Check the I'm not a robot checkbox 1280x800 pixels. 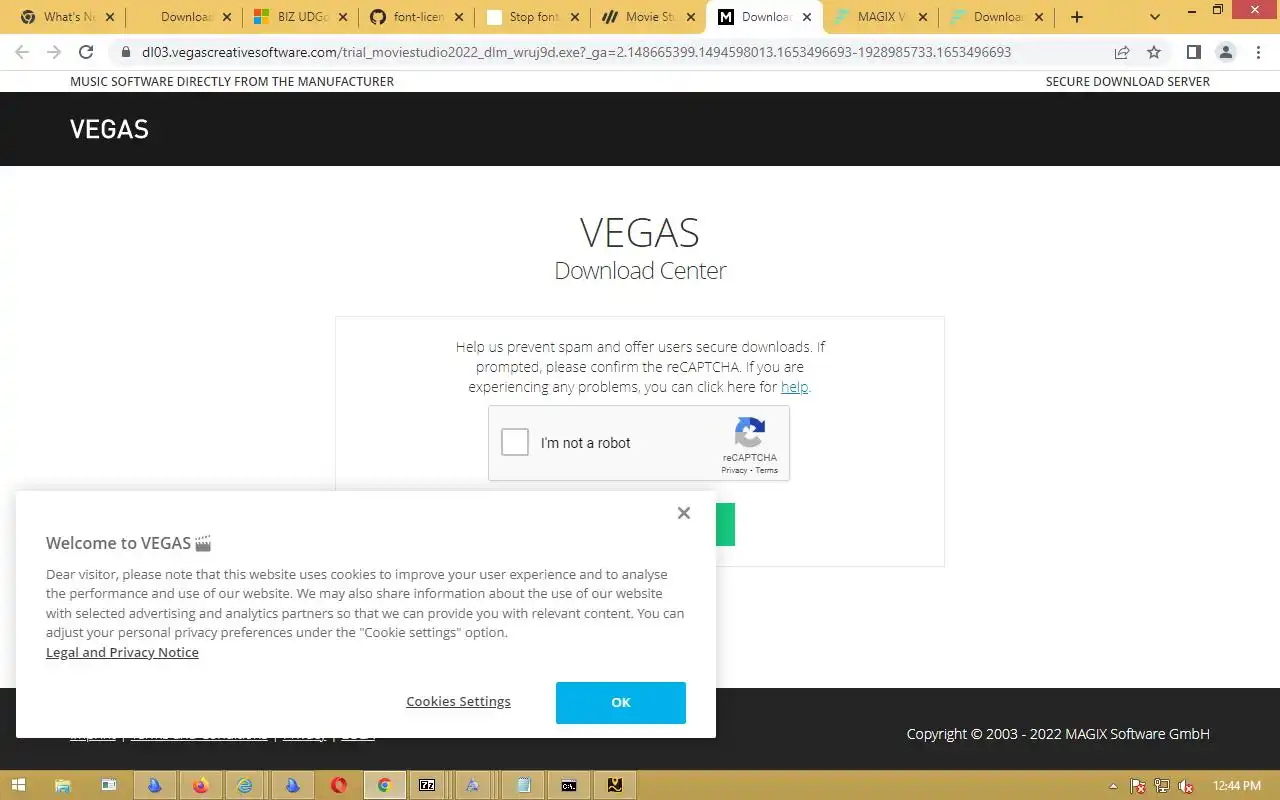click(x=515, y=442)
